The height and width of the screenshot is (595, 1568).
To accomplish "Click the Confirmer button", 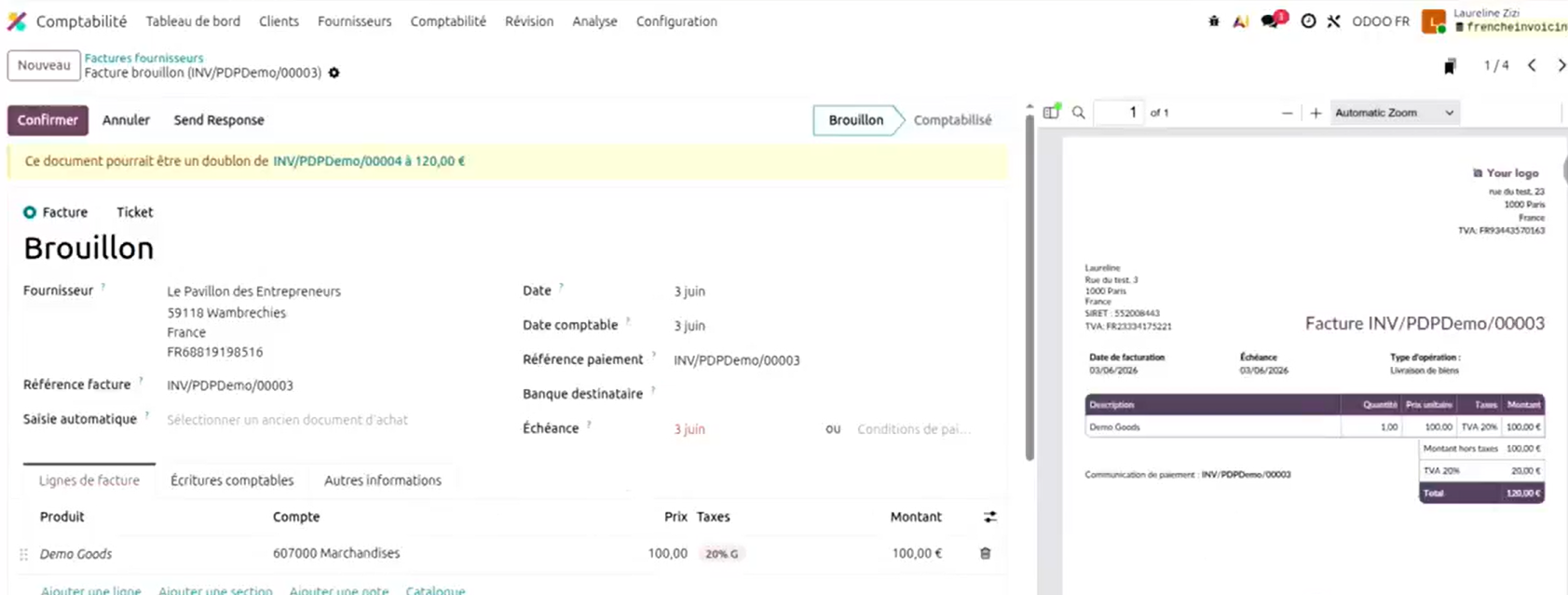I will (x=48, y=120).
